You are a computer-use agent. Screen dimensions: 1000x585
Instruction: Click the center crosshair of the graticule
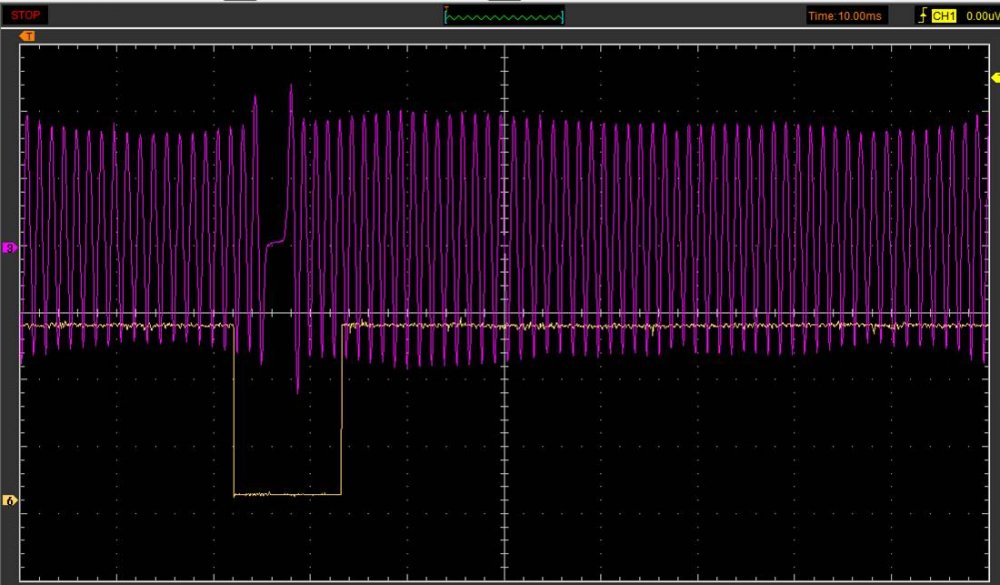(506, 312)
